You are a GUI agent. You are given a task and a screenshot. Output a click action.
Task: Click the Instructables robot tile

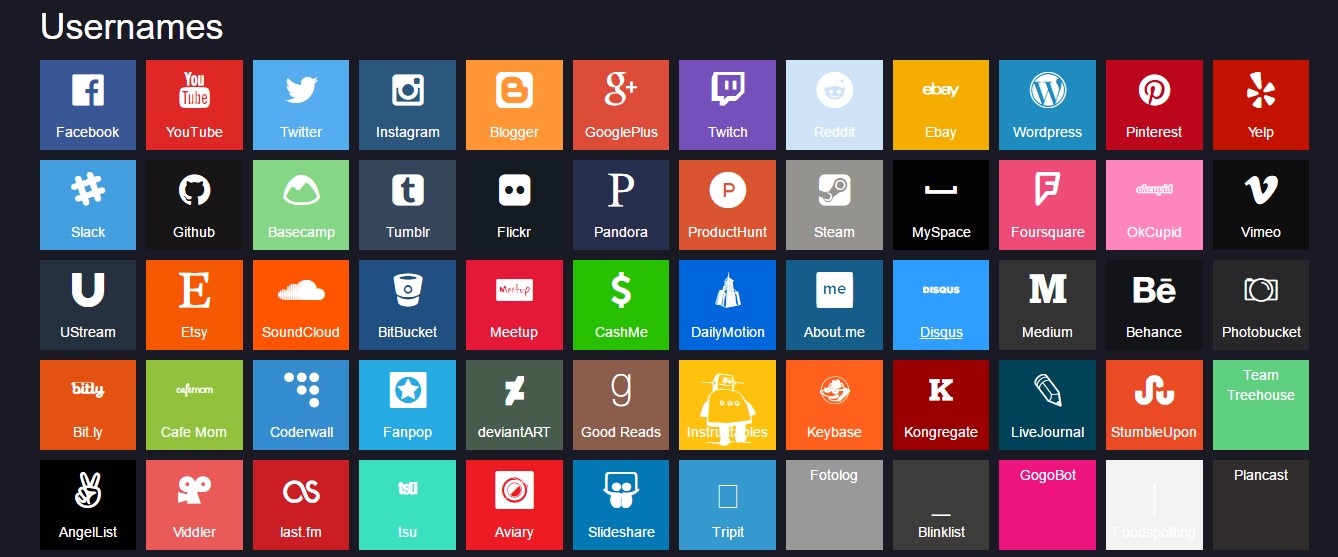coord(727,405)
